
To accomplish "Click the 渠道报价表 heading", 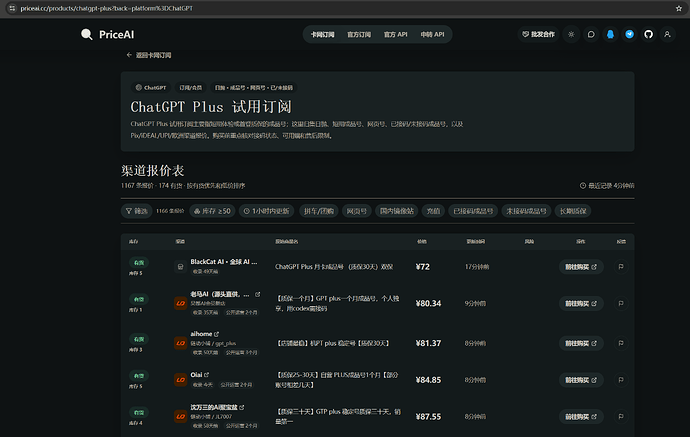I will (153, 171).
